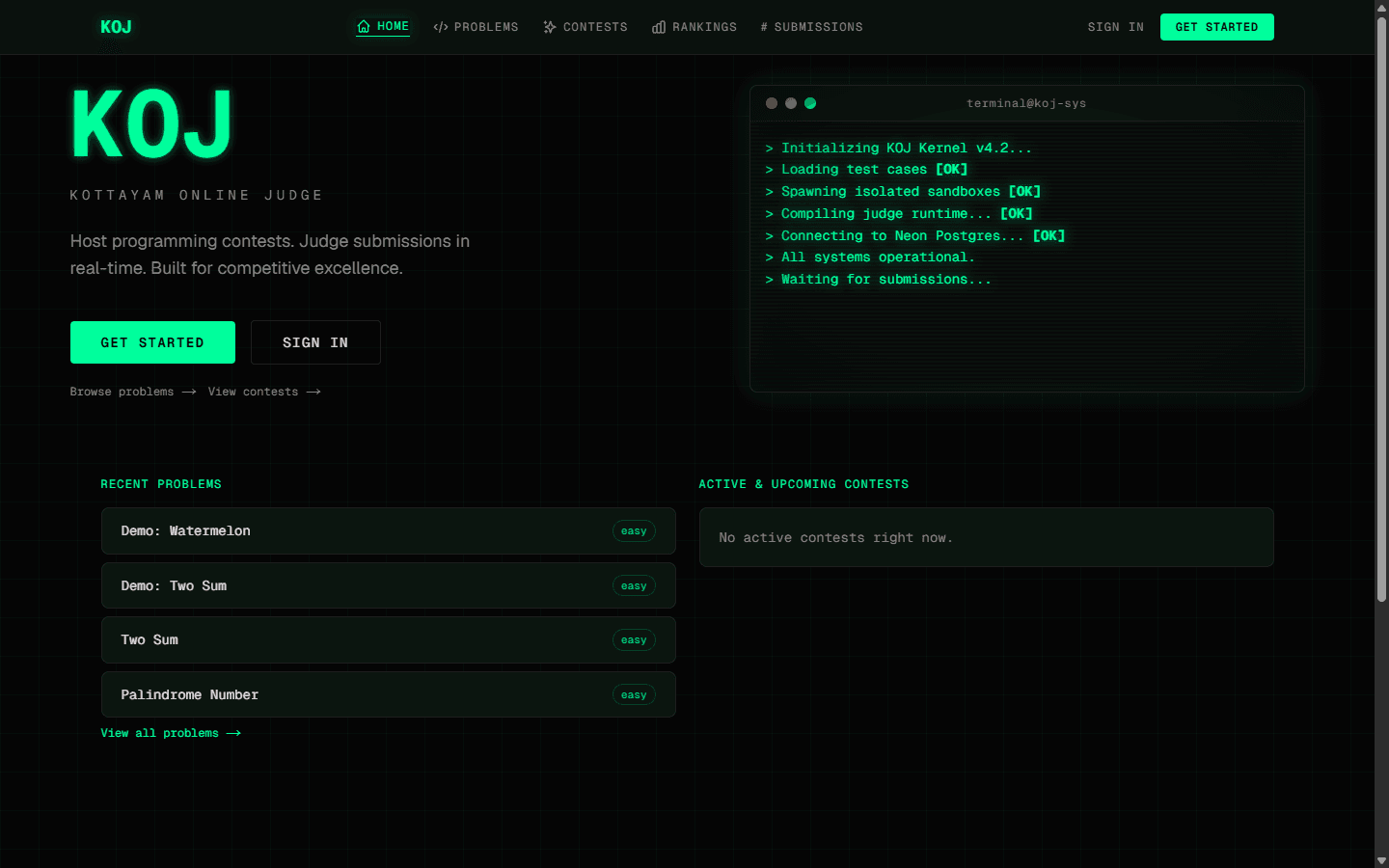Click the hero Sign In button

(x=315, y=342)
